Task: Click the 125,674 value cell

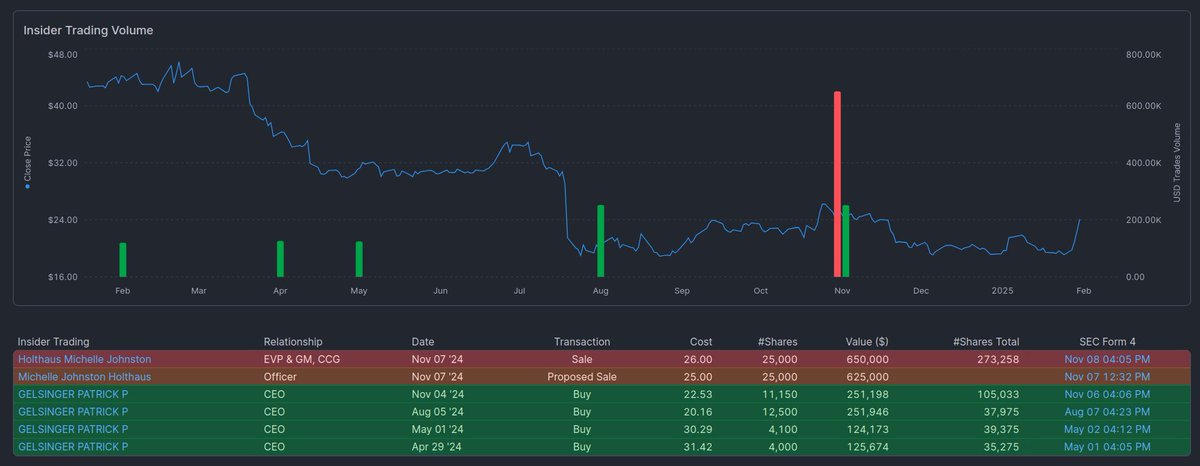Action: pyautogui.click(x=868, y=448)
